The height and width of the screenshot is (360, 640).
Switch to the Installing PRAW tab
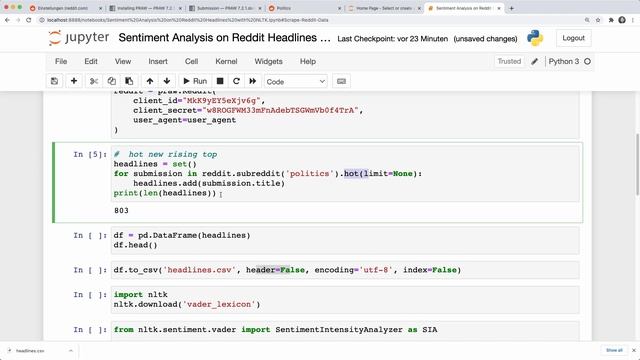tap(145, 8)
